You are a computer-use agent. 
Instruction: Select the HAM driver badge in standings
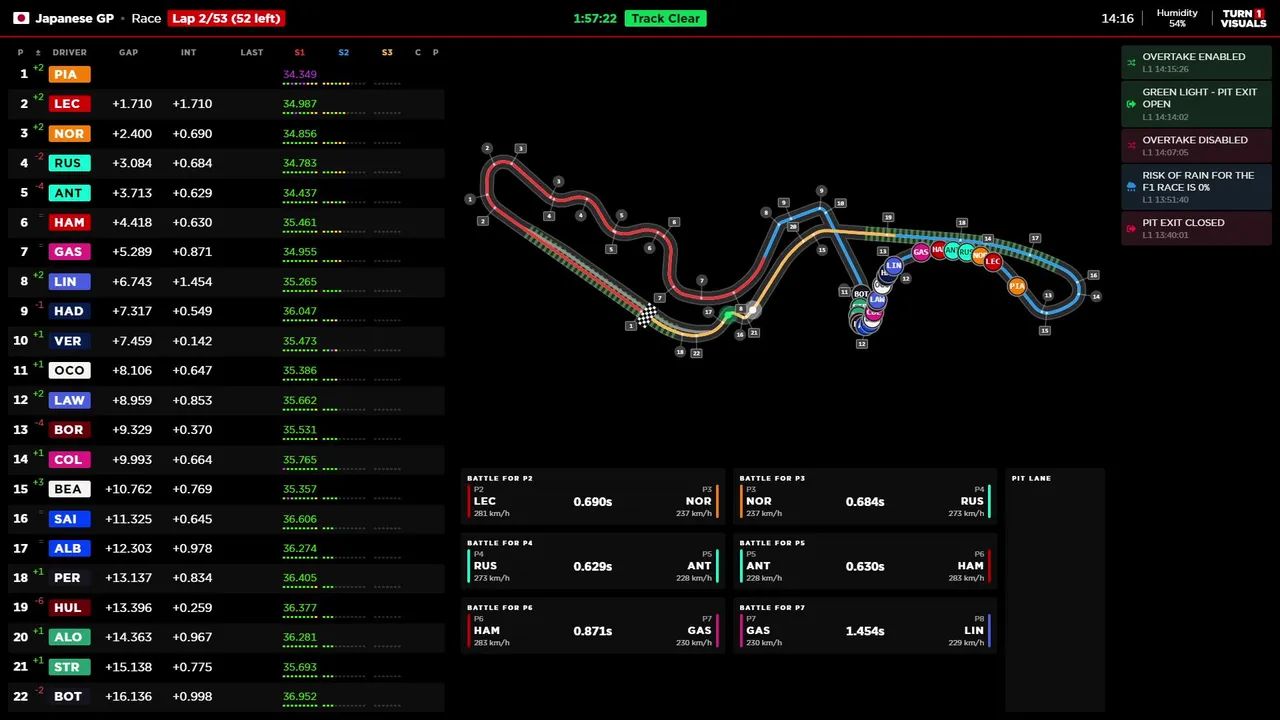(x=69, y=222)
